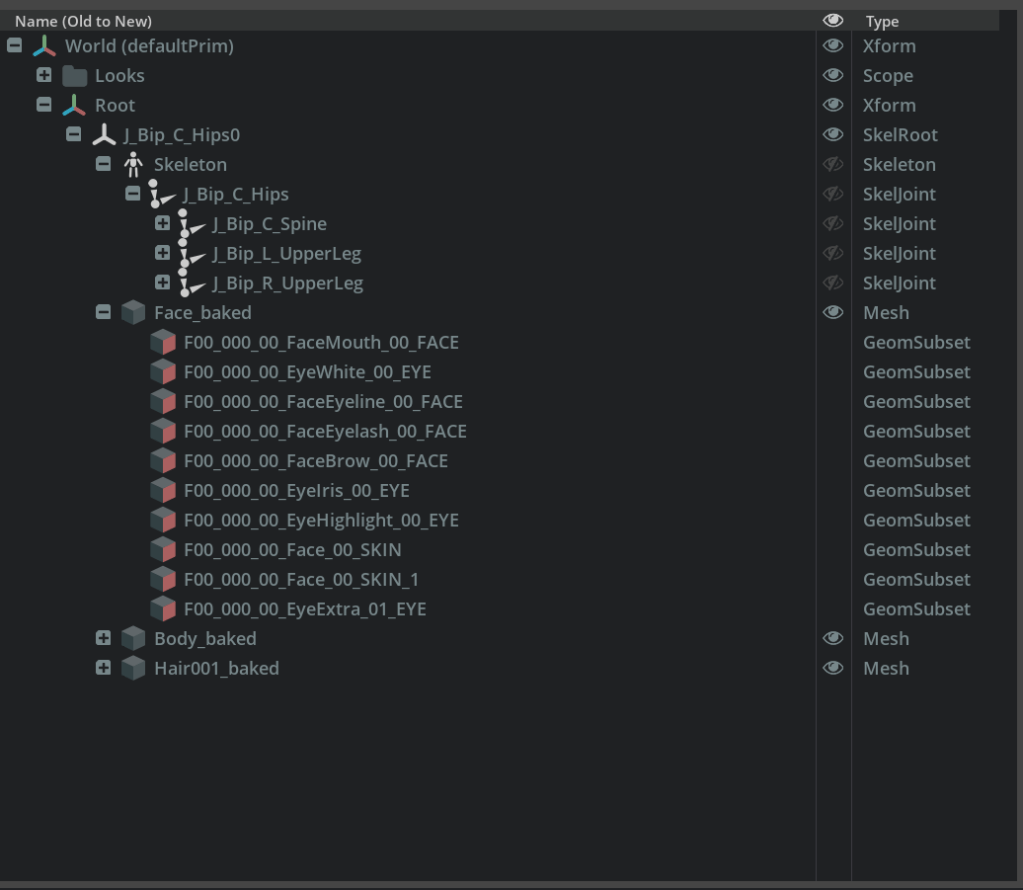
Task: Click the Hair001_baked mesh cube icon
Action: click(133, 668)
